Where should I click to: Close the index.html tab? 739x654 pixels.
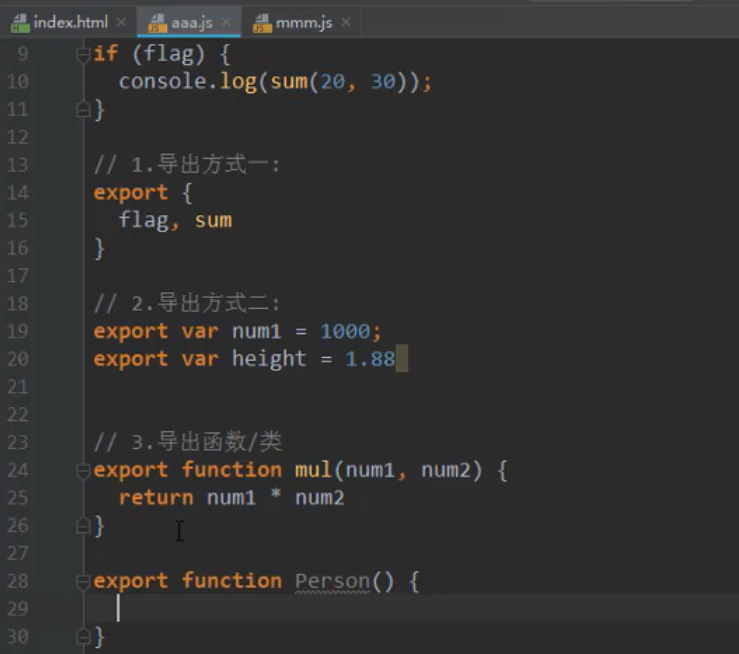coord(121,22)
